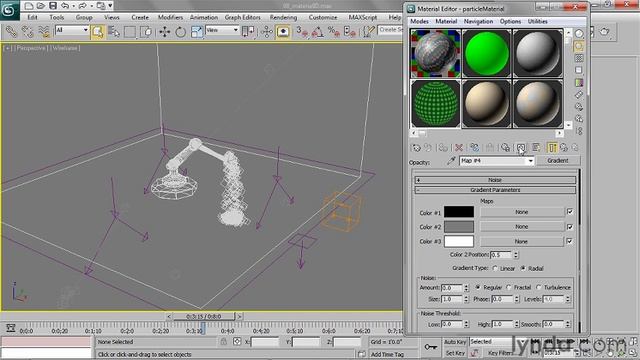Screen dimensions: 640x360
Task: Click Rectangular Selection Region icon
Action: (x=130, y=32)
